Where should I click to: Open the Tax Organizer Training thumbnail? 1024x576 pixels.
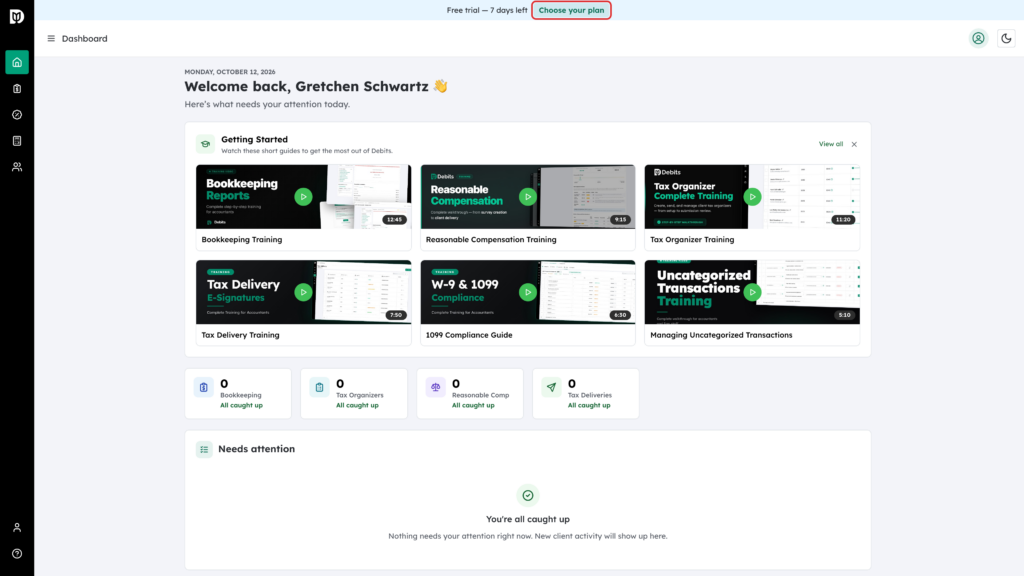pyautogui.click(x=752, y=197)
